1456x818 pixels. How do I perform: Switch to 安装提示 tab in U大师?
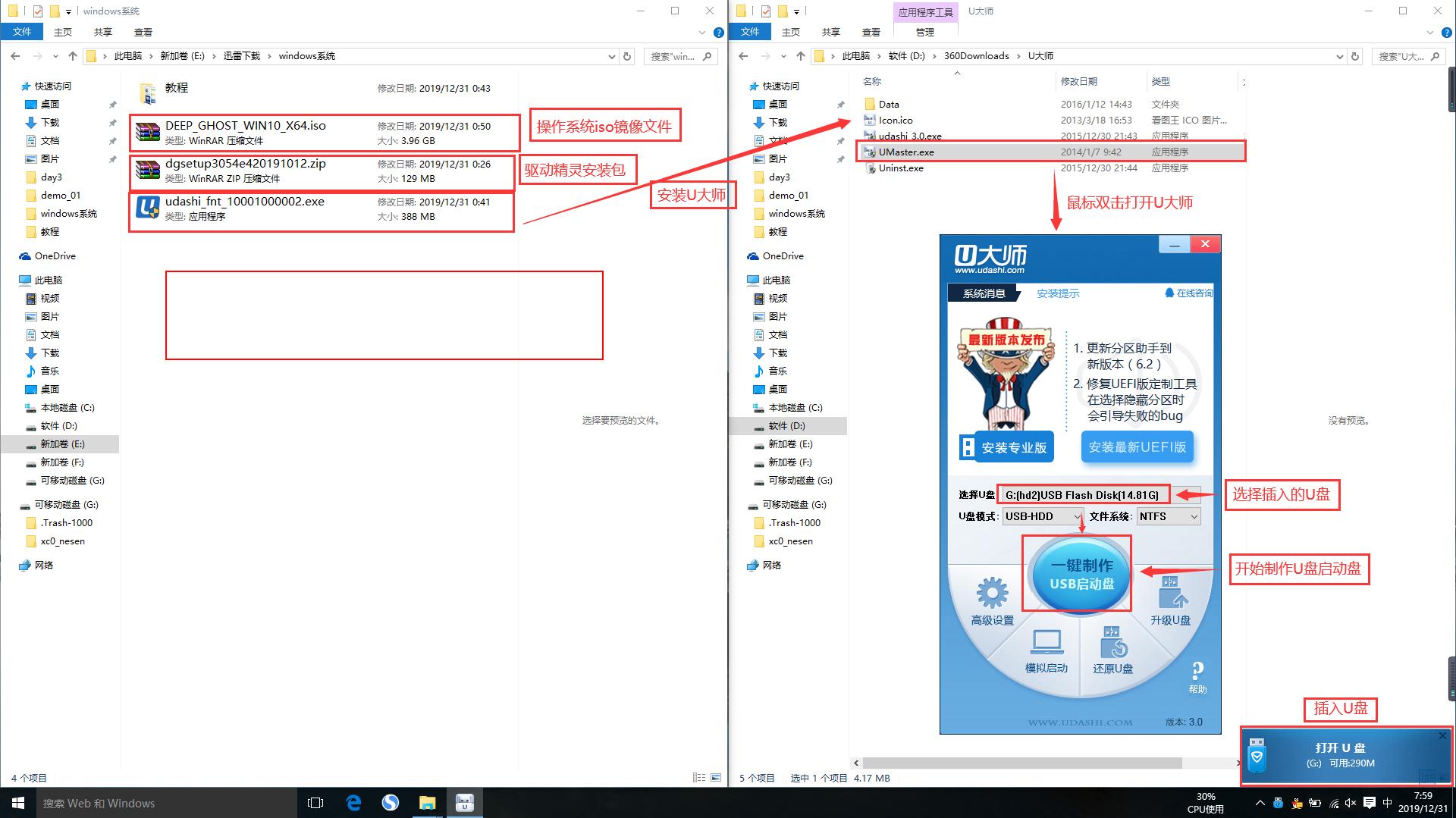coord(1058,293)
